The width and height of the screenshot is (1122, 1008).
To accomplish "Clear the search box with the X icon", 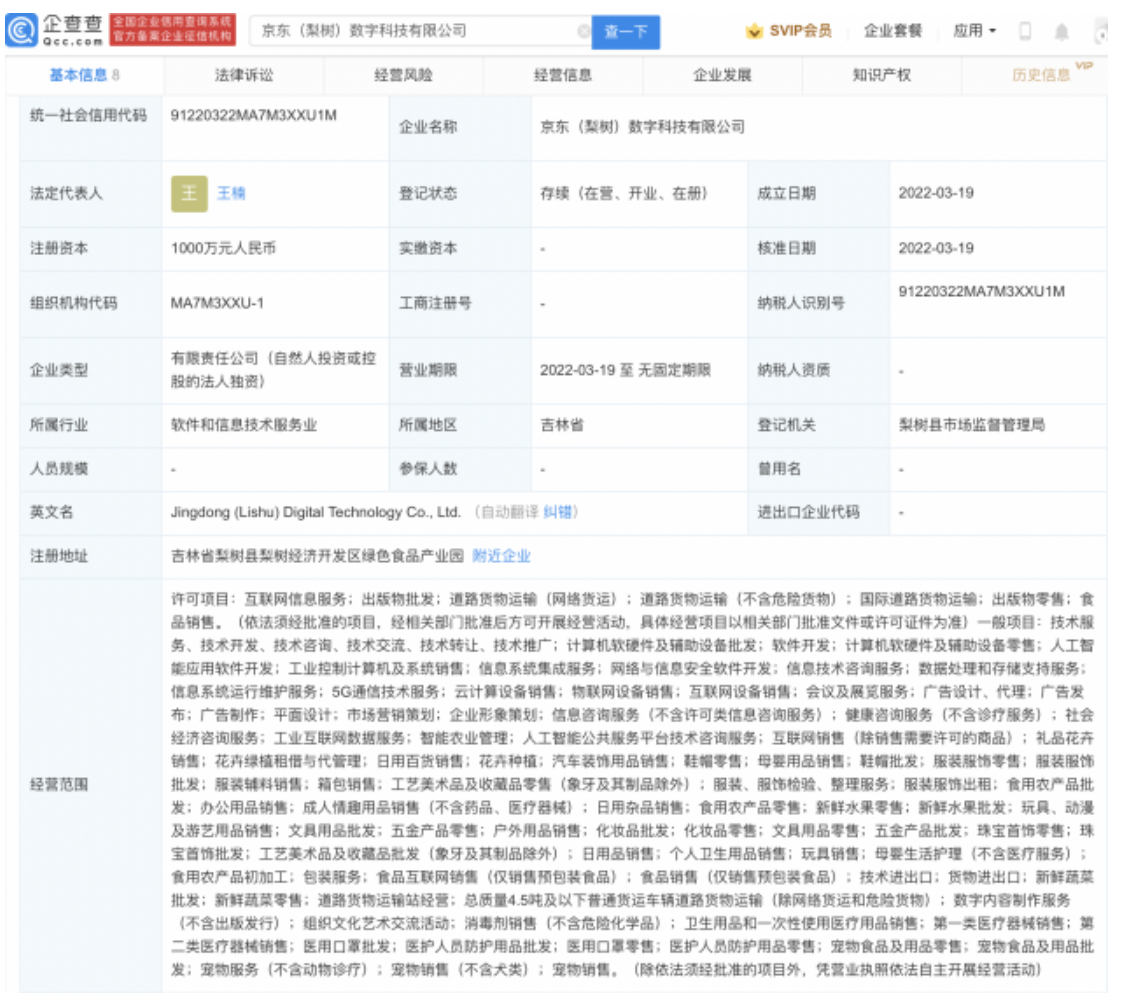I will [583, 31].
